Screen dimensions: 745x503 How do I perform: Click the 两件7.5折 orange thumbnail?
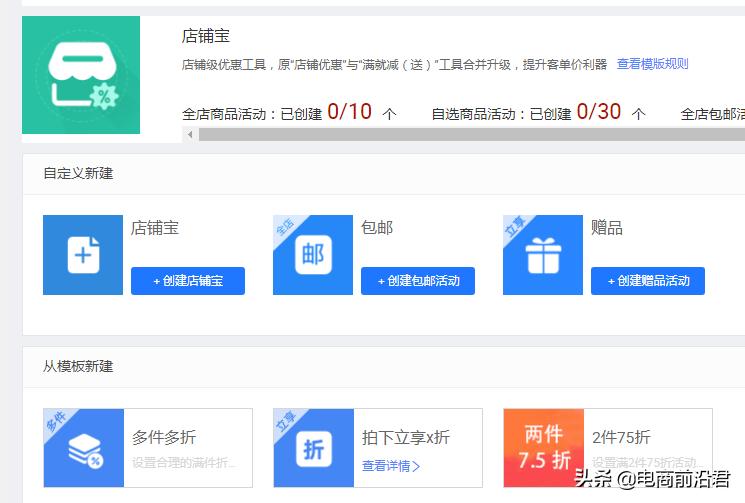(544, 448)
